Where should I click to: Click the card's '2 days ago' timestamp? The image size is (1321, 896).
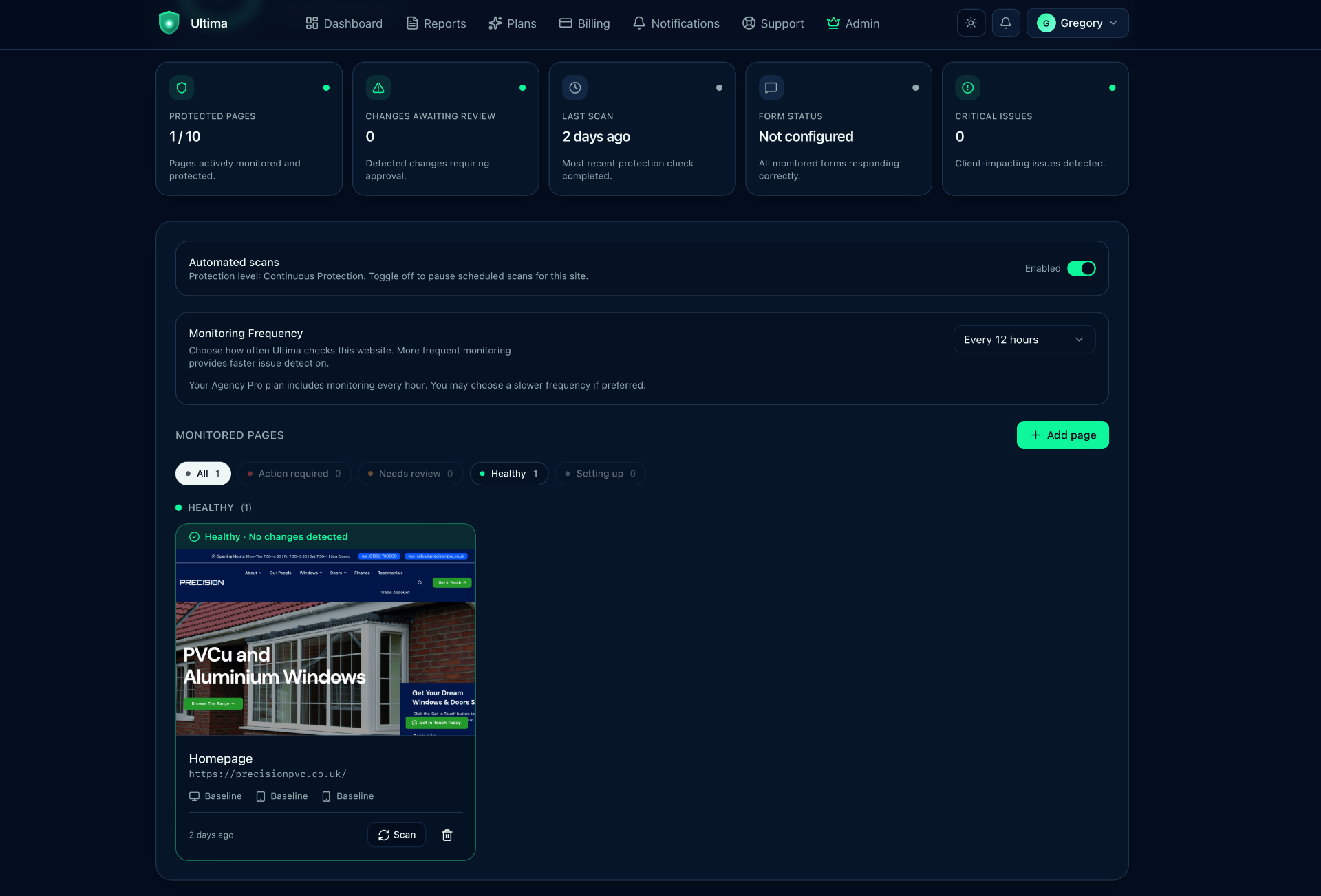[x=211, y=835]
